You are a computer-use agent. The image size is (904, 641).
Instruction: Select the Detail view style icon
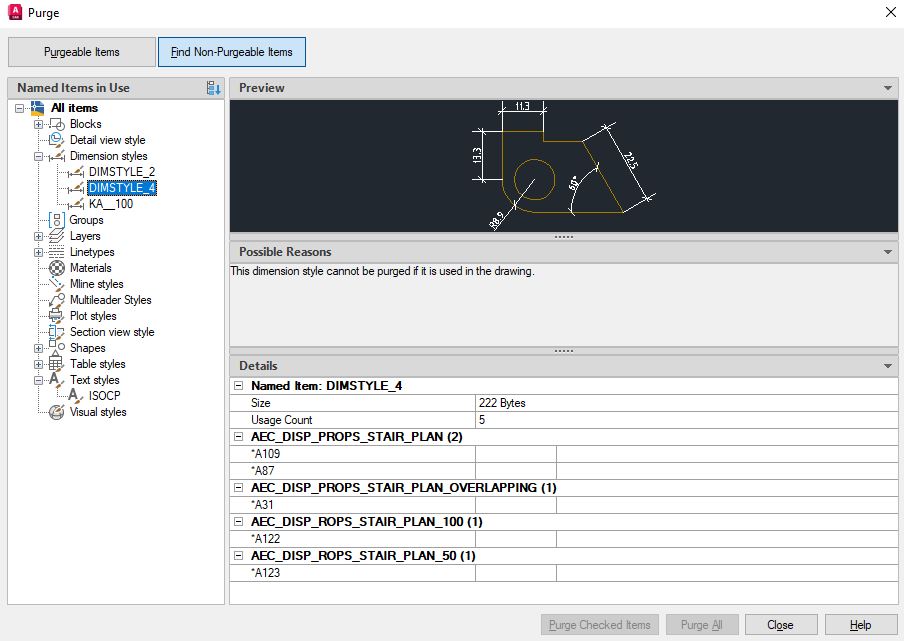pyautogui.click(x=55, y=140)
